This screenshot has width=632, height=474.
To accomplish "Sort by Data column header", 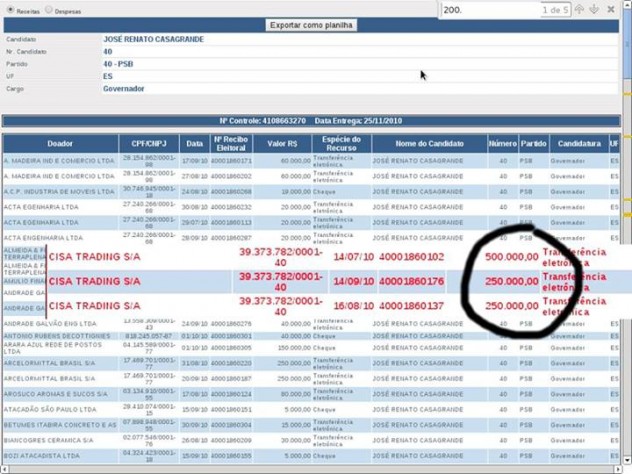I will [x=194, y=143].
